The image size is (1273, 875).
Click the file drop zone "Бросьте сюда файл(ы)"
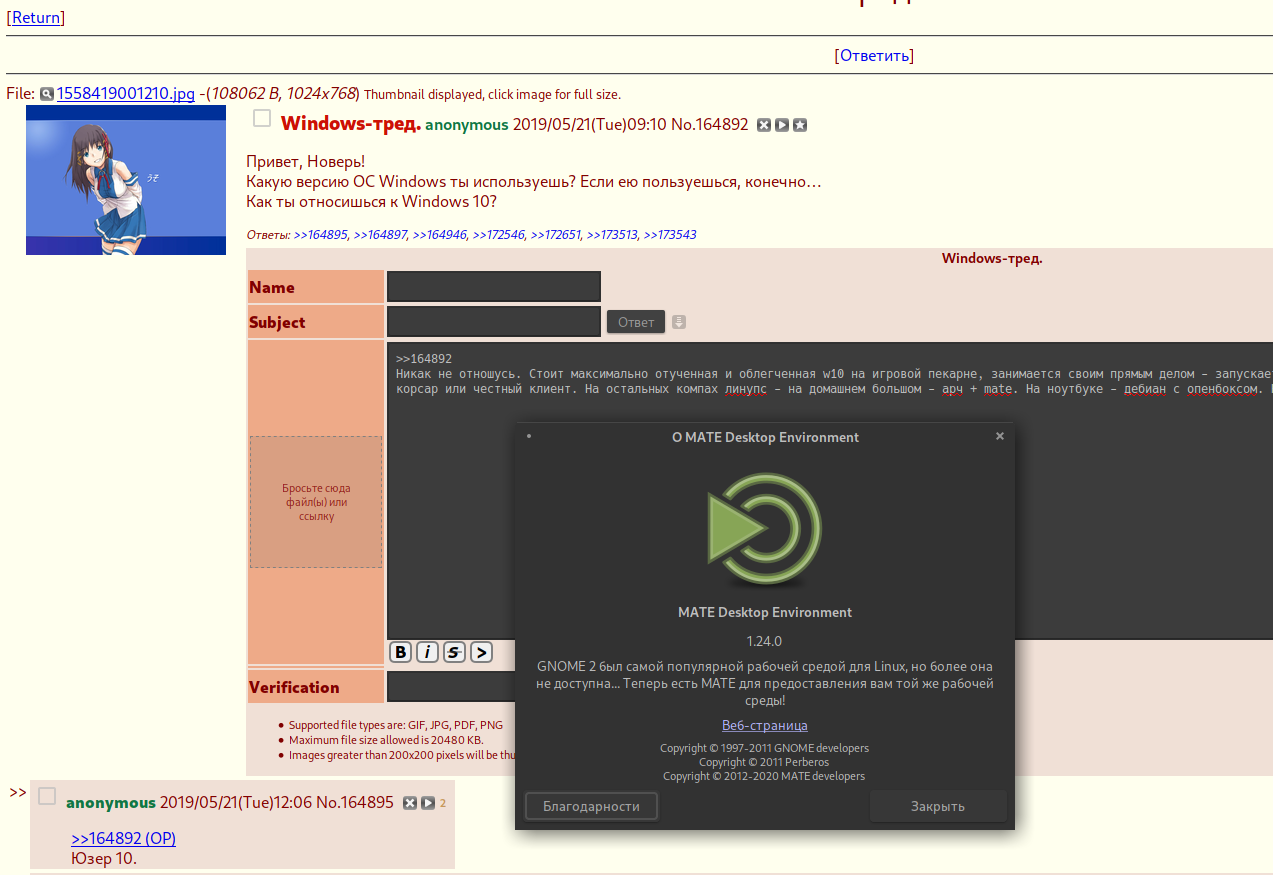(x=316, y=502)
